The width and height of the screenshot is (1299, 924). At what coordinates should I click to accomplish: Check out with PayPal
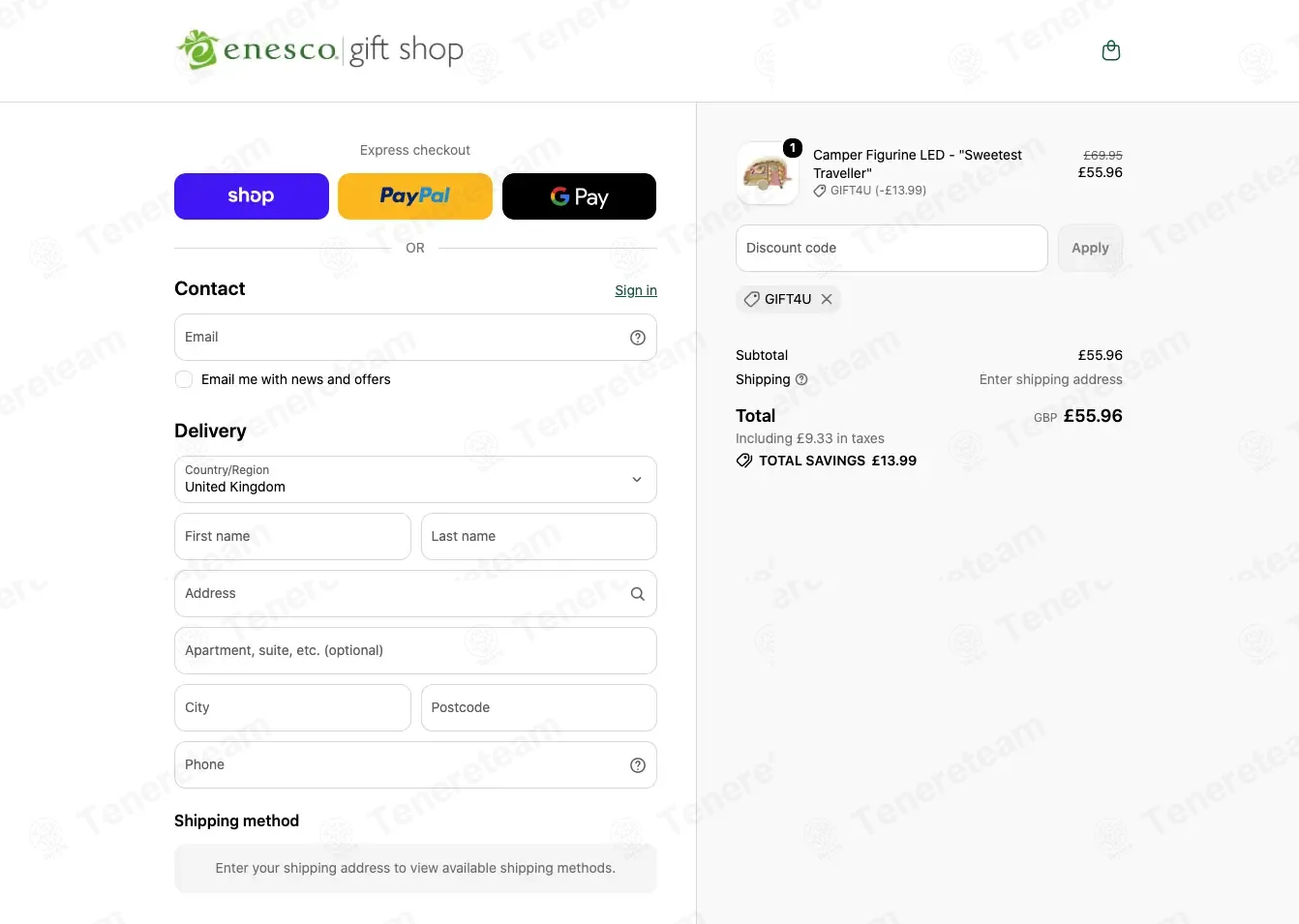point(415,196)
